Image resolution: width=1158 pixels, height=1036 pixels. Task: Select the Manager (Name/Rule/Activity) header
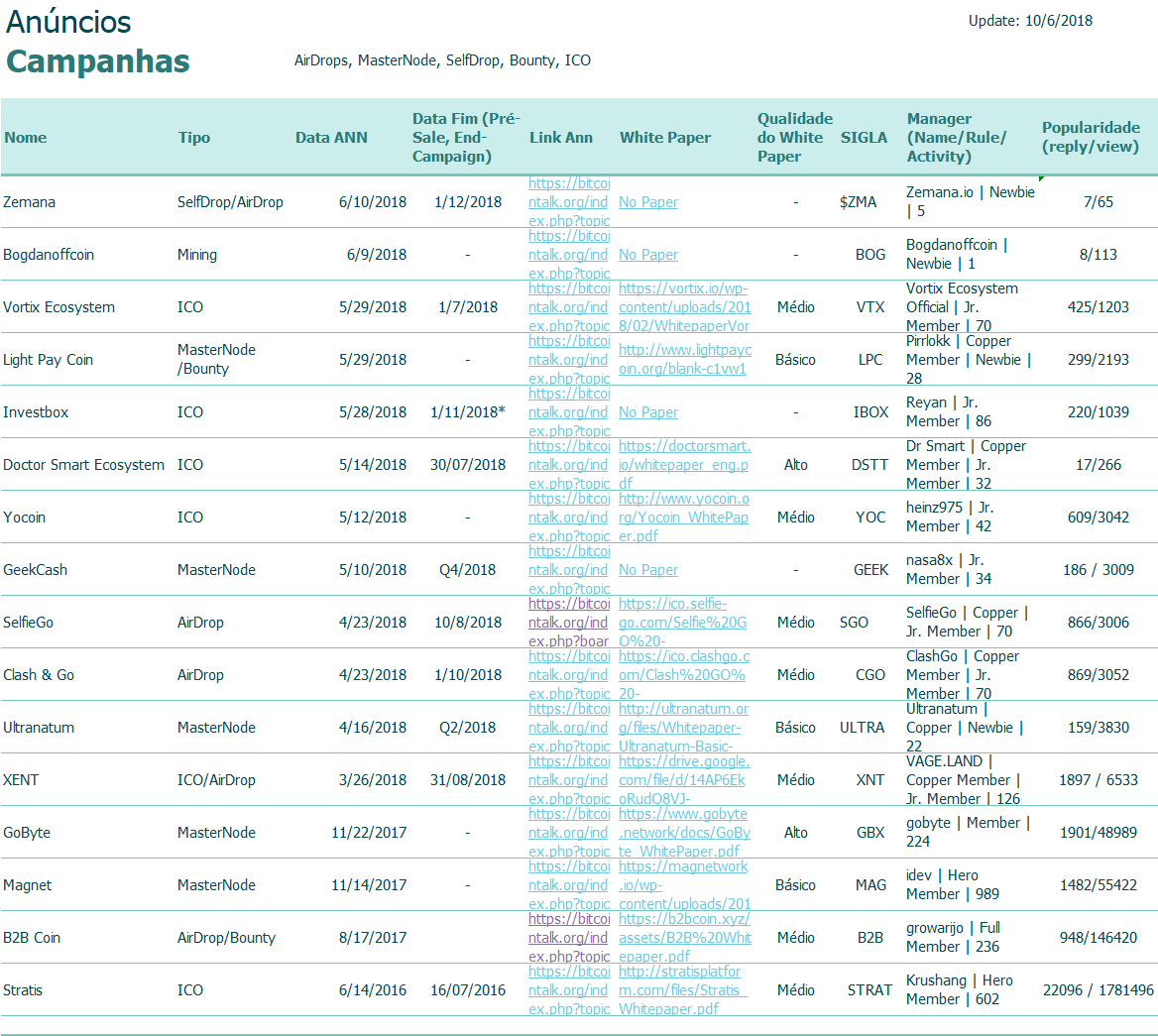coord(957,138)
